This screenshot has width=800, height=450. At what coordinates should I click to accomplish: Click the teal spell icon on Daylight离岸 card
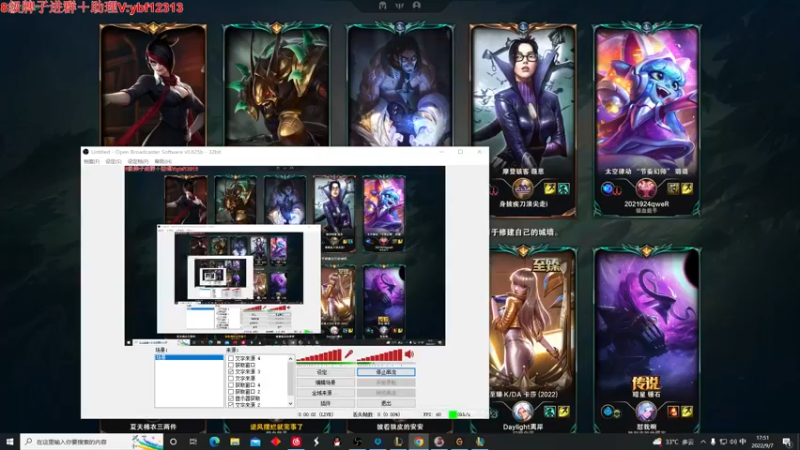[549, 411]
